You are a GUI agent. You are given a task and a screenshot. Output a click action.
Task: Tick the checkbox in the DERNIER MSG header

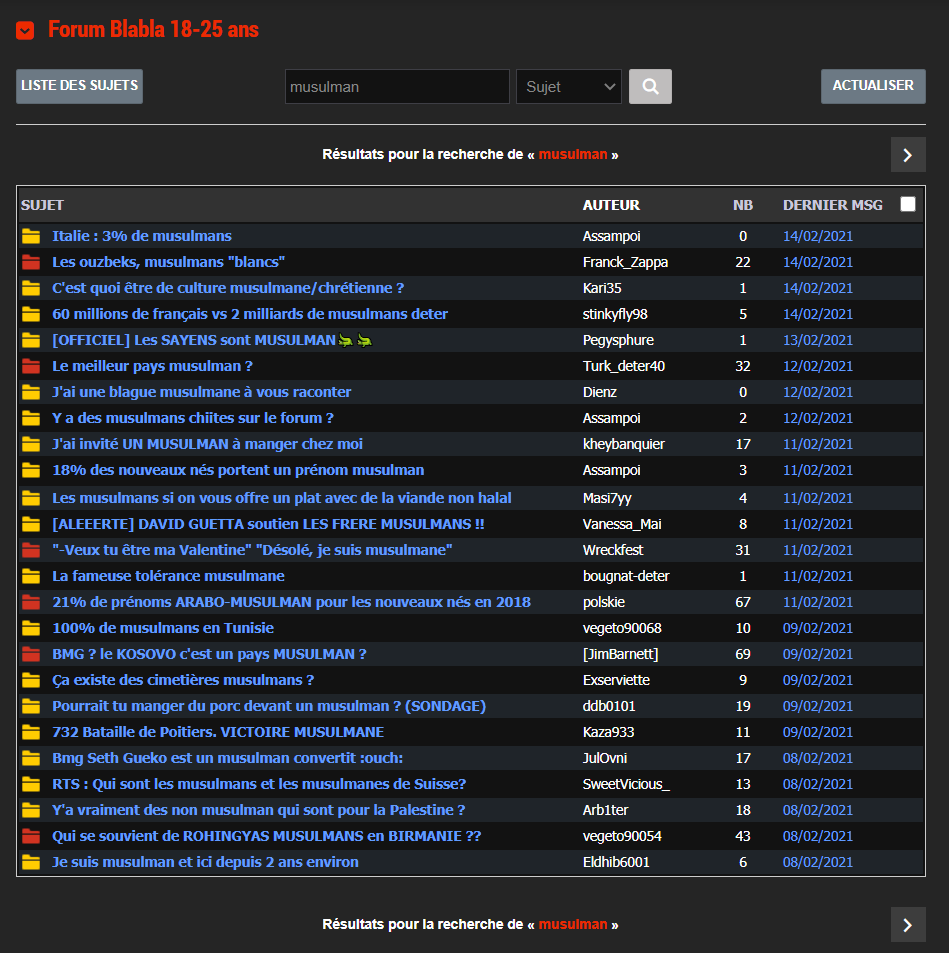tap(907, 204)
